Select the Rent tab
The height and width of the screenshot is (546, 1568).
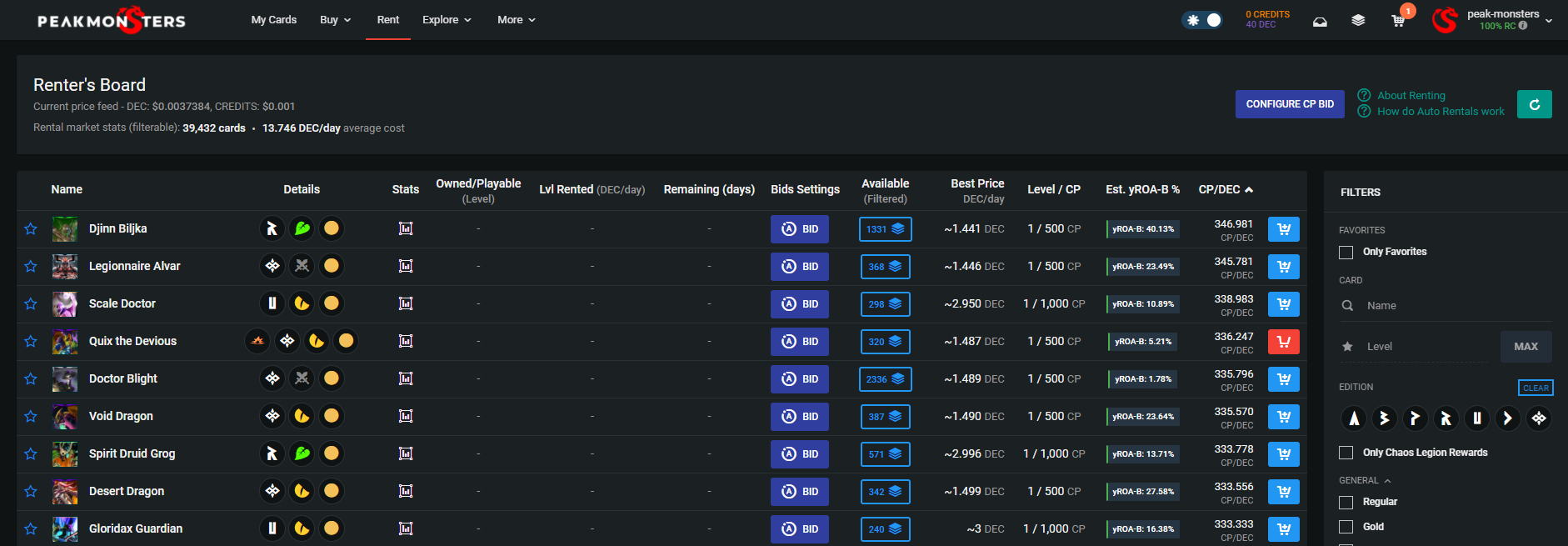(388, 20)
